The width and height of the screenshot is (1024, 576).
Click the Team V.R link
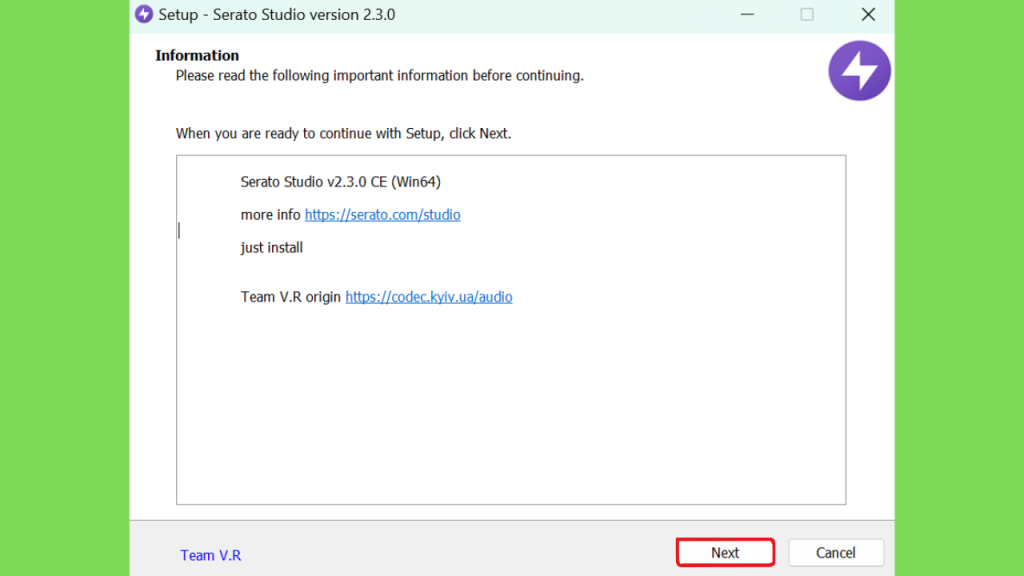[210, 555]
